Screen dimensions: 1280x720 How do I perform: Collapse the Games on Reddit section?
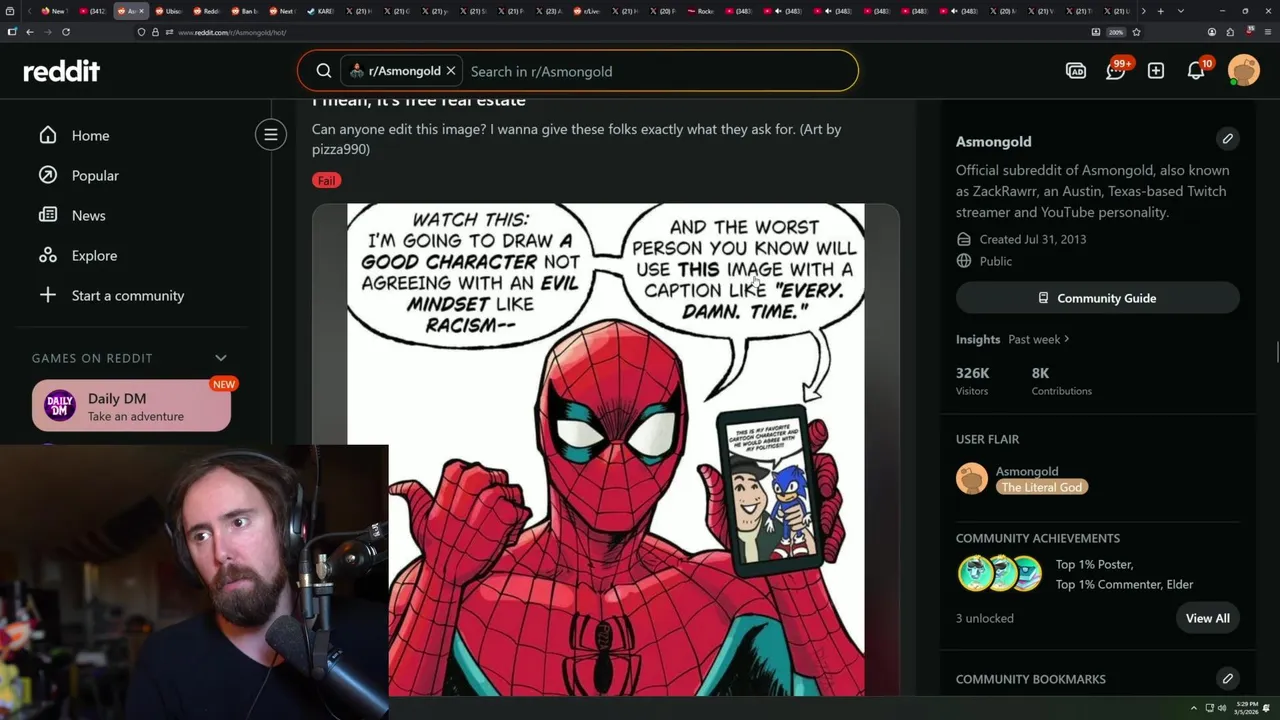(221, 358)
